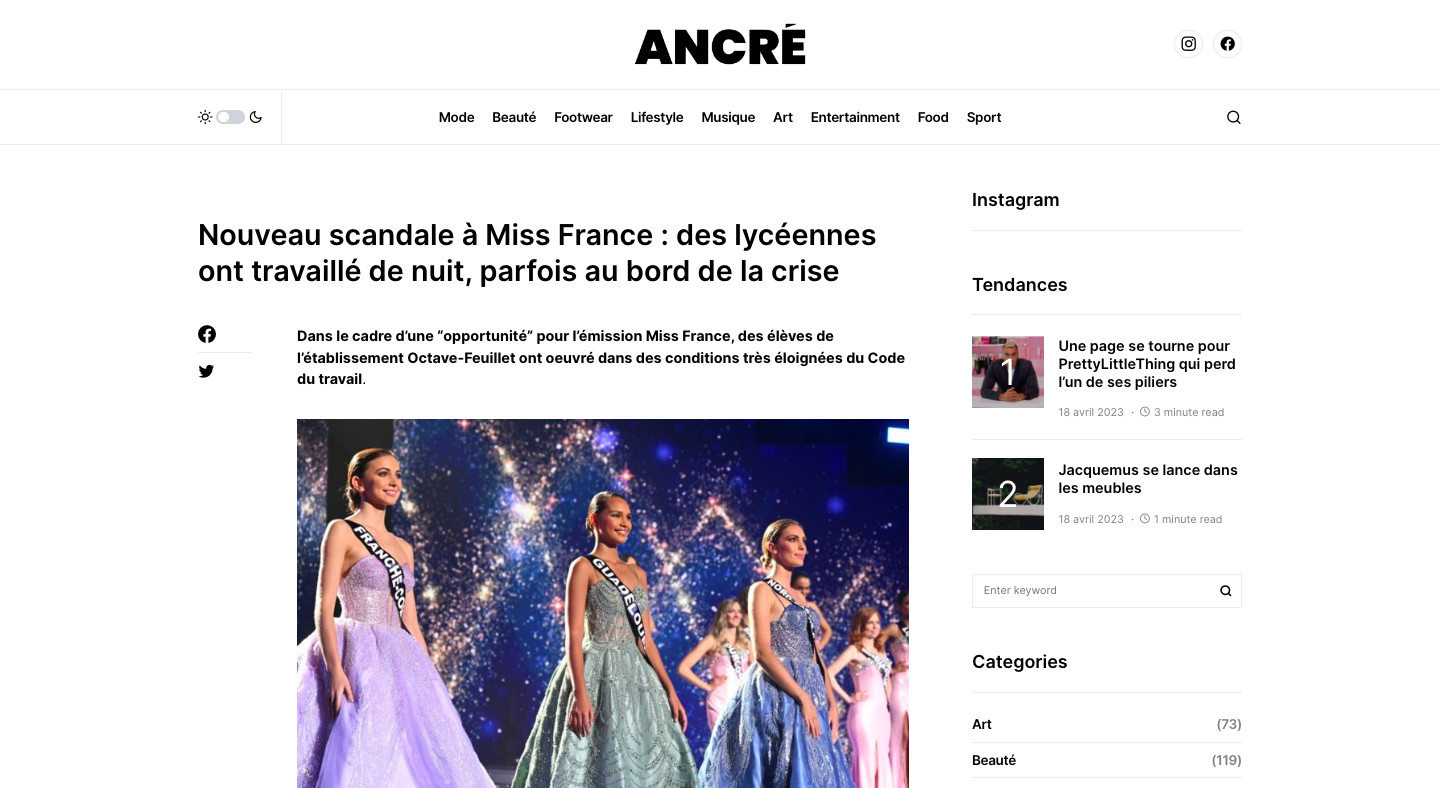The image size is (1440, 788).
Task: Go to the Footwear section
Action: pyautogui.click(x=583, y=117)
